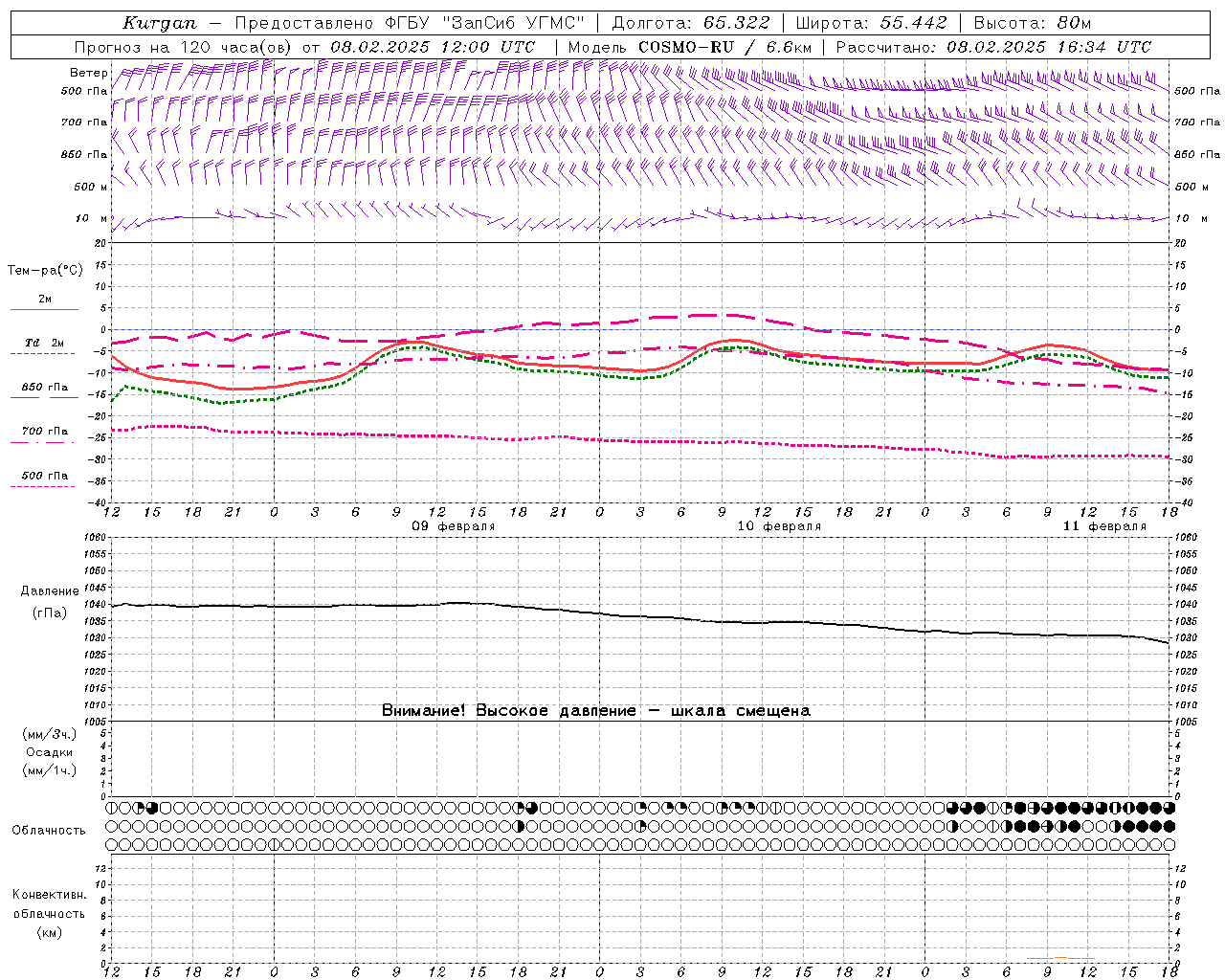Click the '(мм/1ч.)' precipitation unit label
This screenshot has width=1225, height=980.
(50, 770)
